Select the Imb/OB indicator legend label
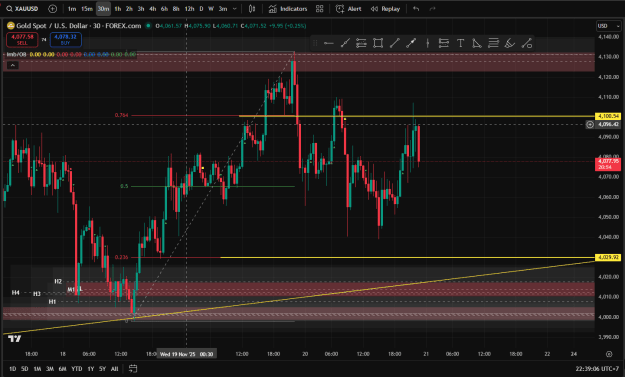625x377 pixels. coord(16,54)
